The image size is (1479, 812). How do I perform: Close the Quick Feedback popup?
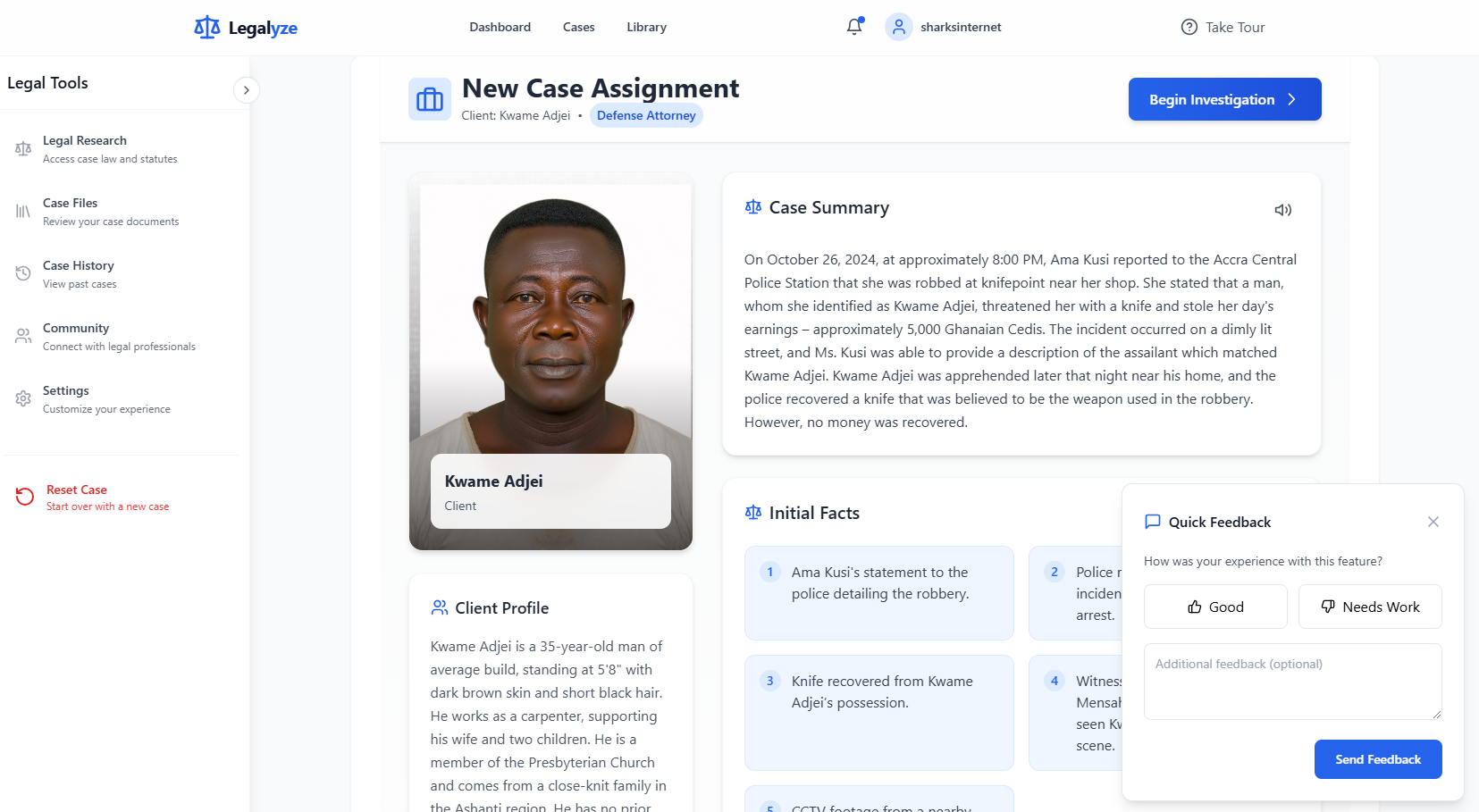pos(1433,522)
